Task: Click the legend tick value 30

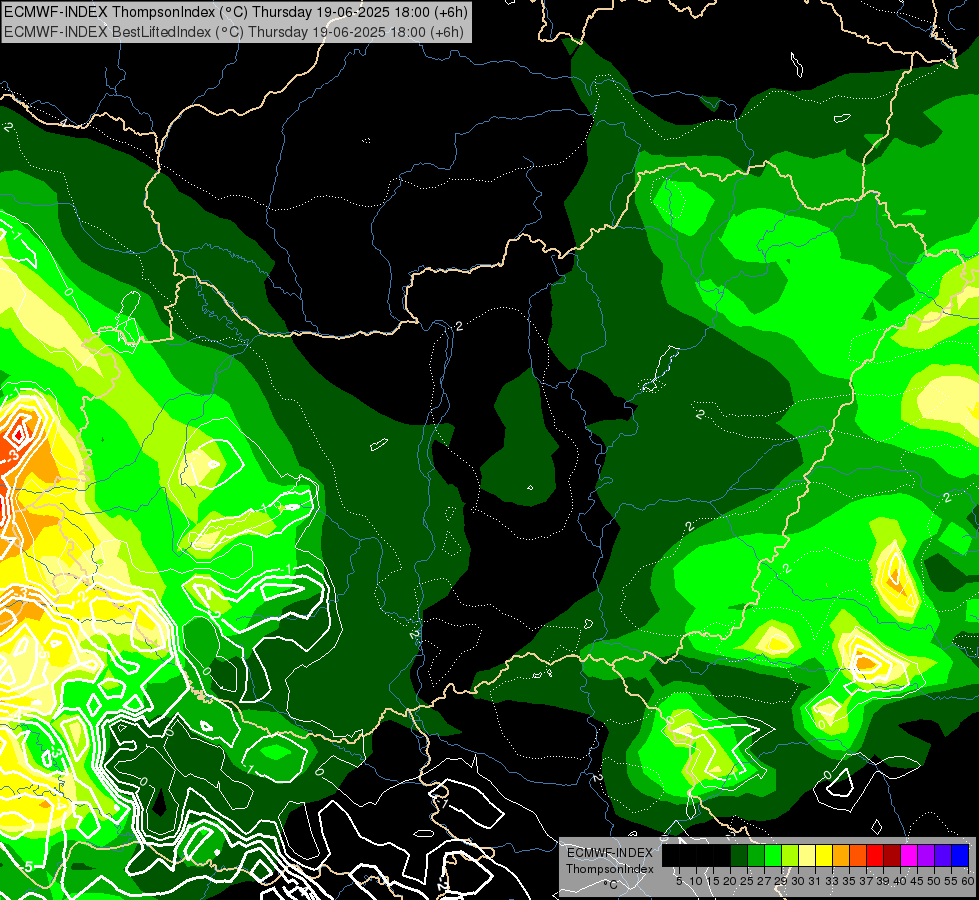Action: click(798, 881)
